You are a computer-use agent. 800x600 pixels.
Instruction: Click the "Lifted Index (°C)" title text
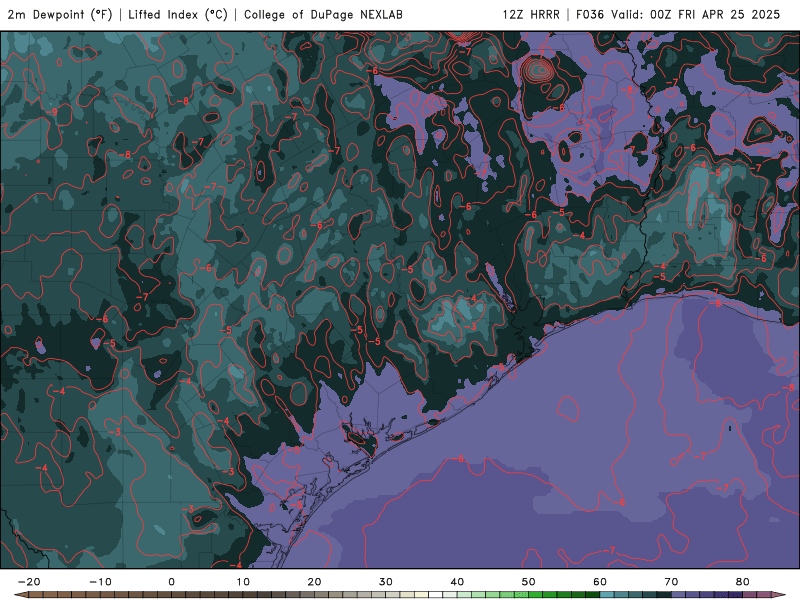(x=178, y=15)
